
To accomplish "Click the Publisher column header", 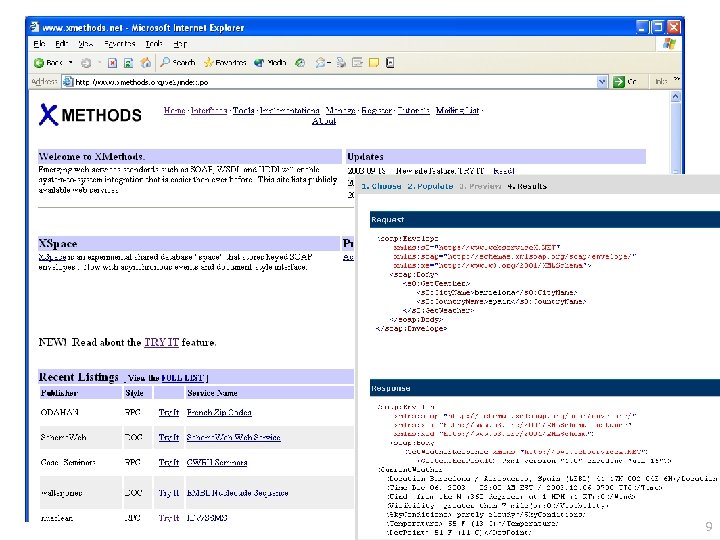I will pos(81,393).
